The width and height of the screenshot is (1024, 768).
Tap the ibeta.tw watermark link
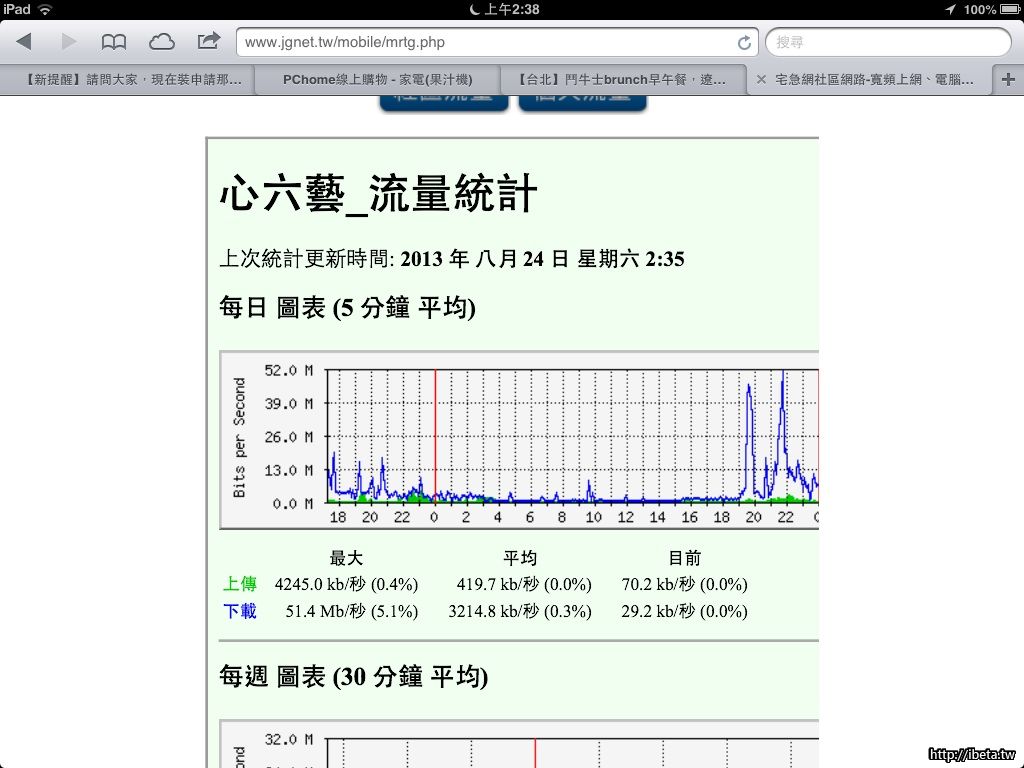[971, 754]
